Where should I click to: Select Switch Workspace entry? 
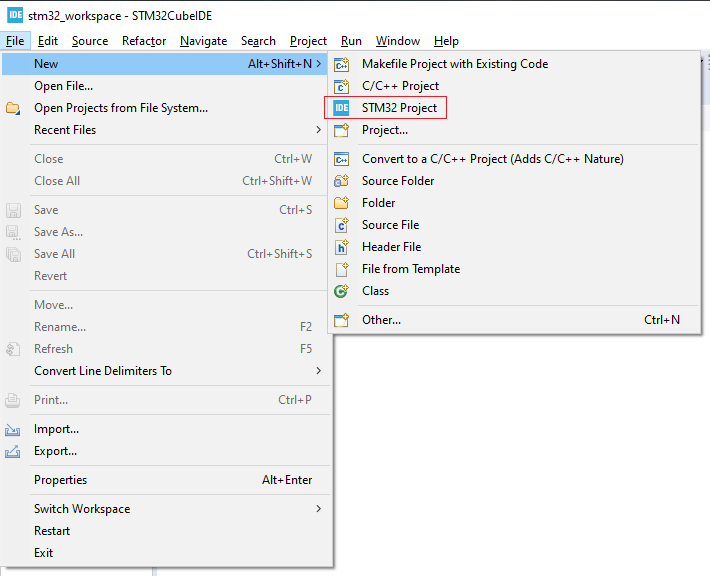[x=165, y=509]
